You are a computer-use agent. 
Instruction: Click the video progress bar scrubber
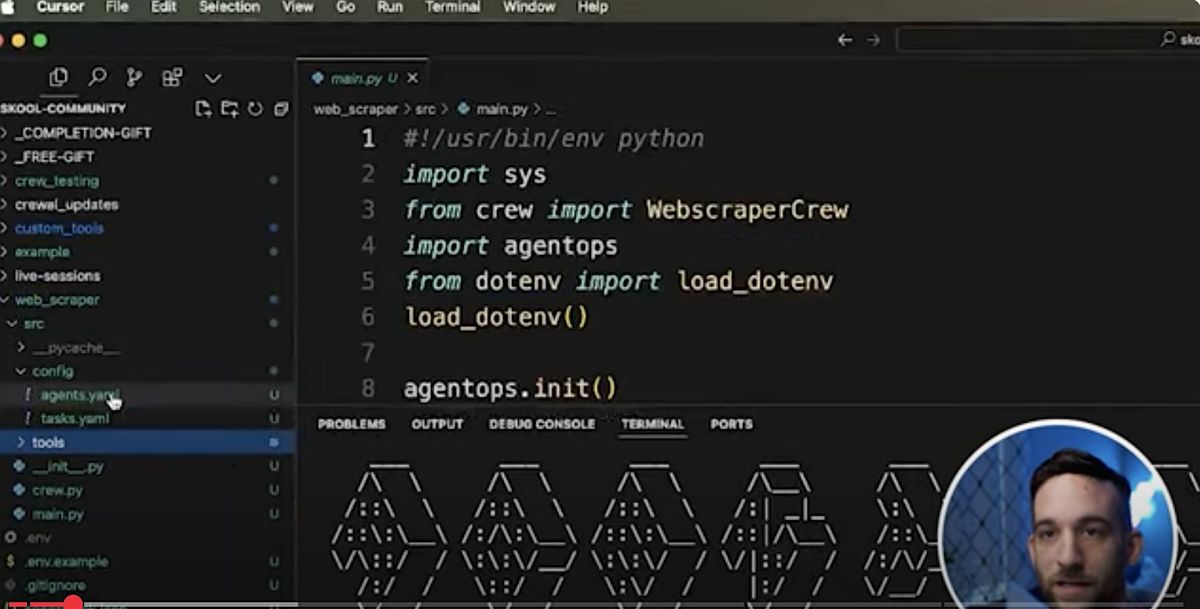coord(72,603)
